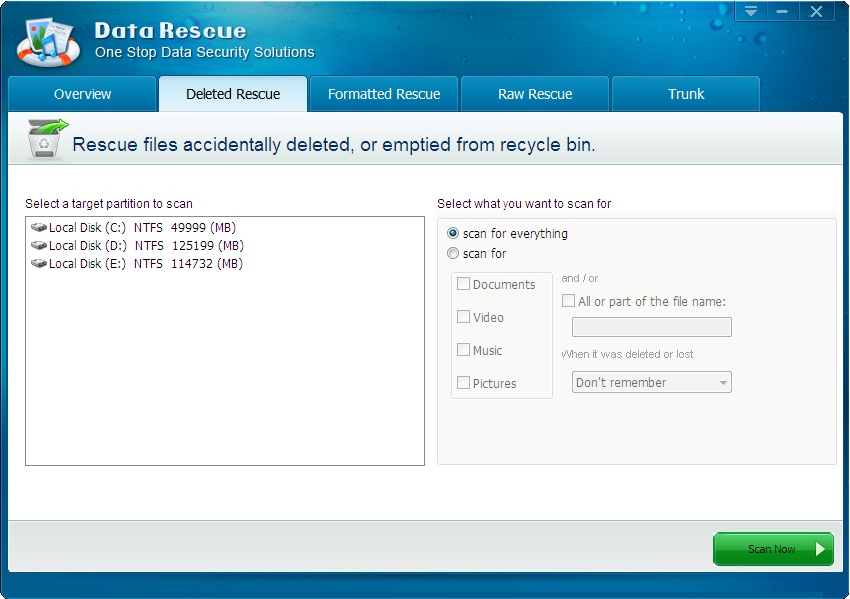Tick the Video checkbox
Image resolution: width=850 pixels, height=599 pixels.
463,317
